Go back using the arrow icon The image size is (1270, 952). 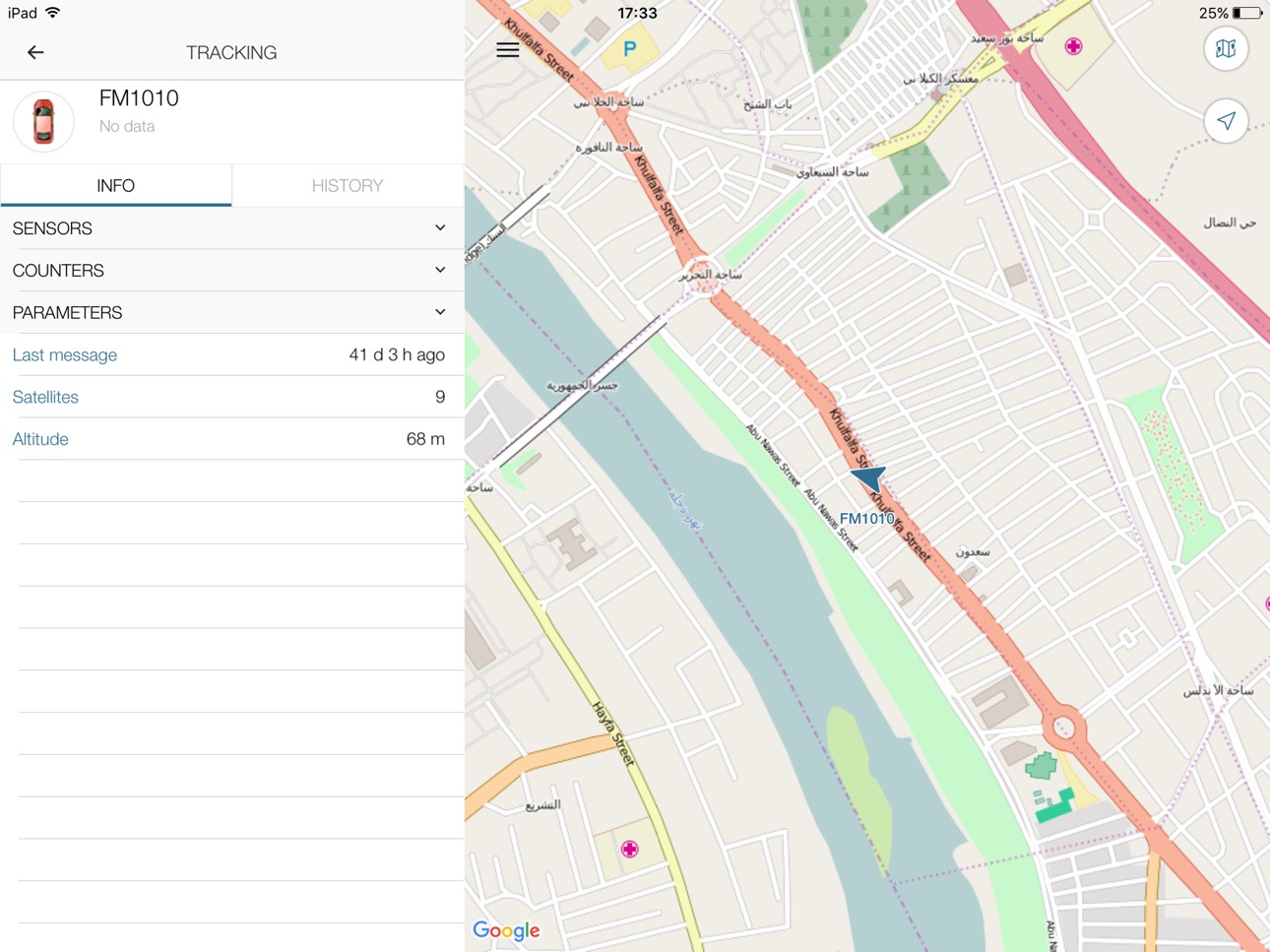pos(35,52)
